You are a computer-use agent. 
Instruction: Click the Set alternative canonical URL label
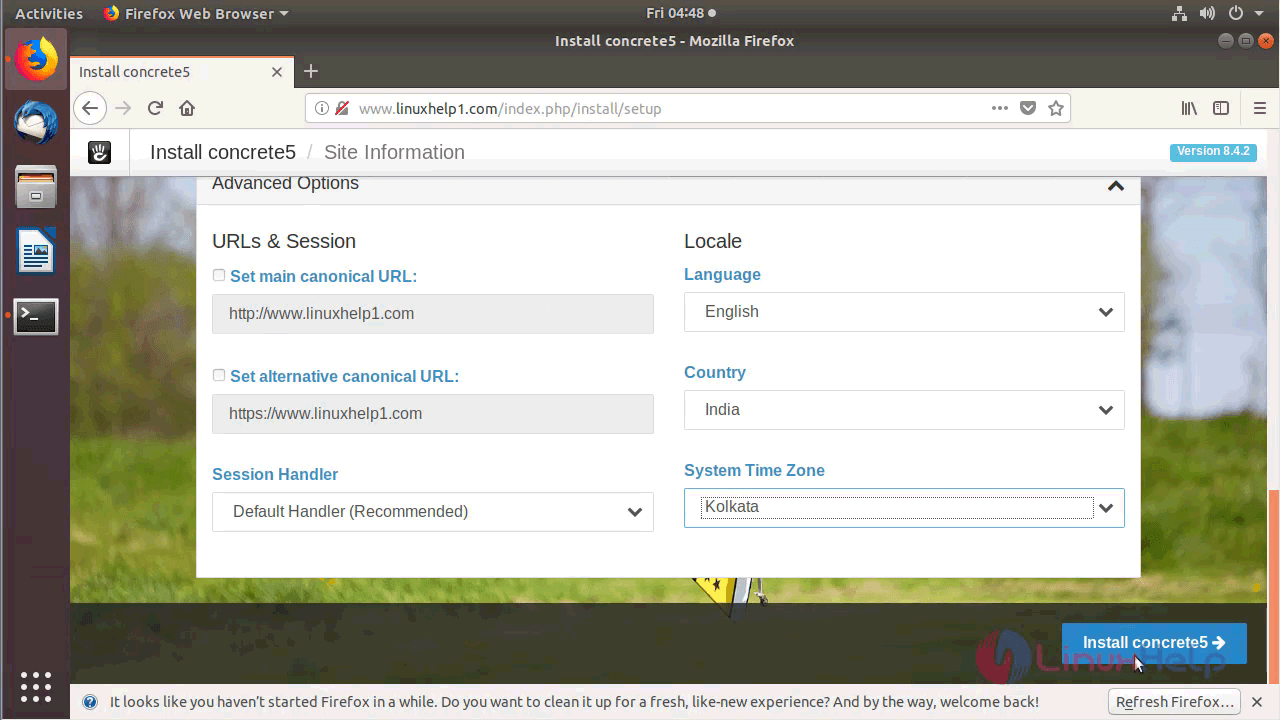[x=344, y=376]
